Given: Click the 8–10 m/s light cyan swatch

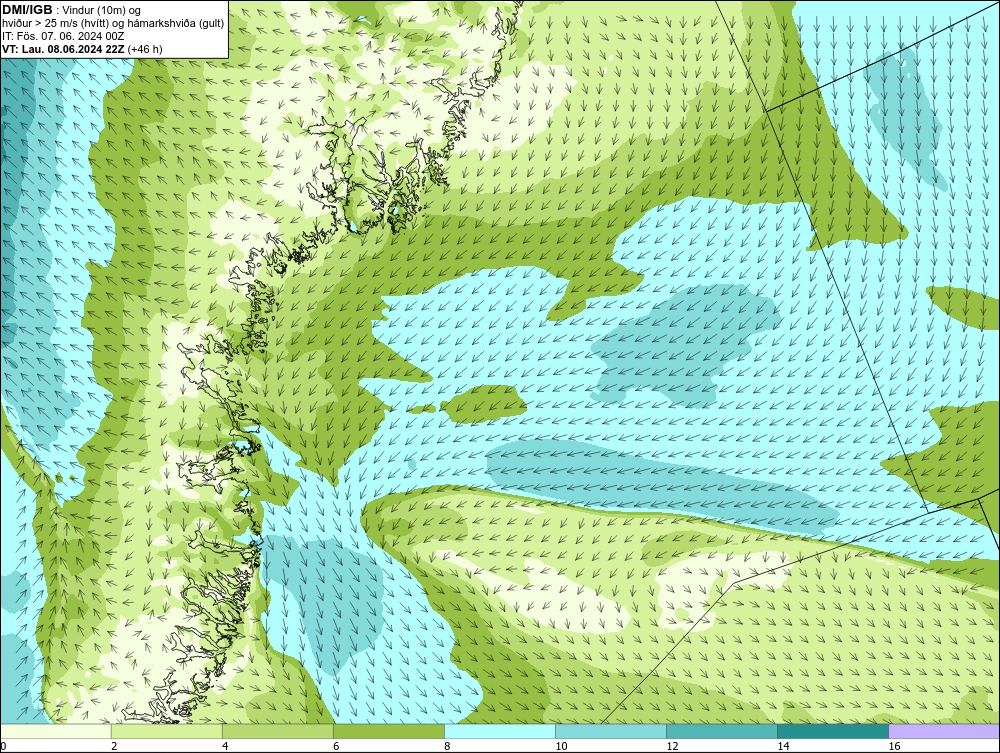Looking at the screenshot, I should tap(499, 731).
